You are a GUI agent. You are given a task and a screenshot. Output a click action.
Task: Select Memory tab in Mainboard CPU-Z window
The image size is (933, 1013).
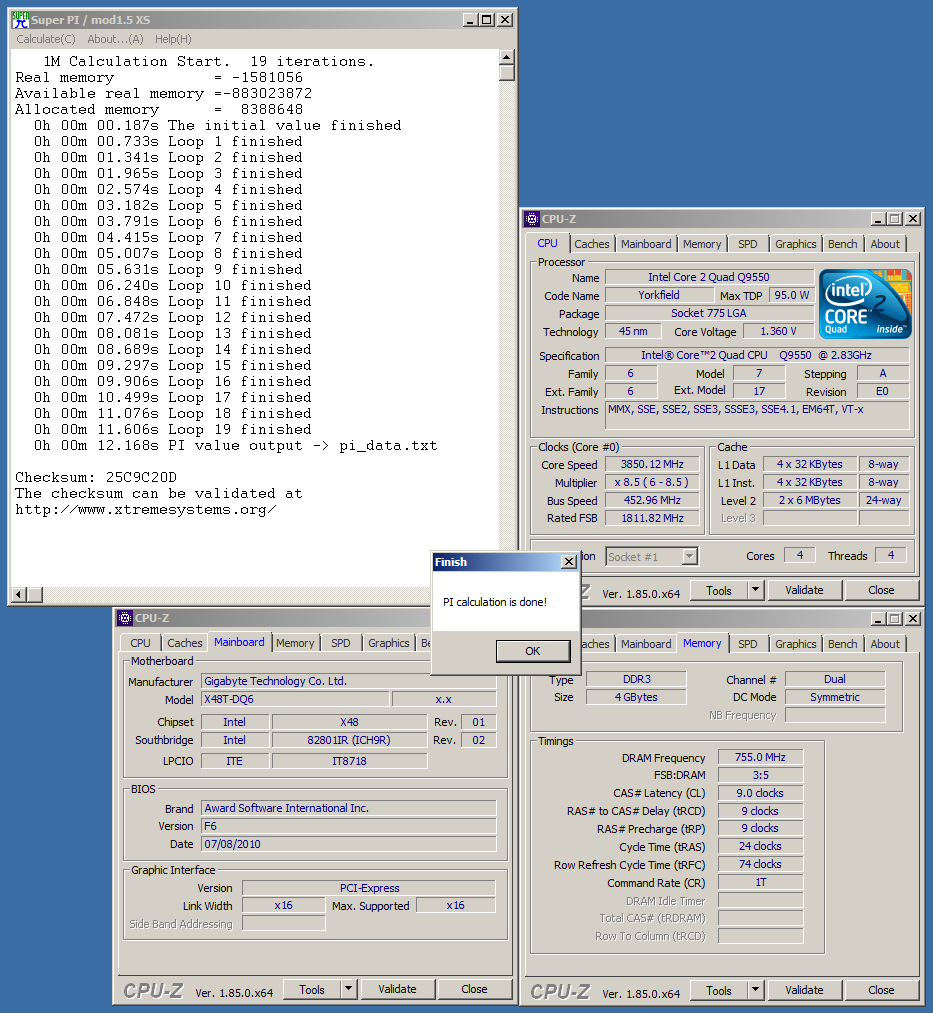[x=295, y=643]
